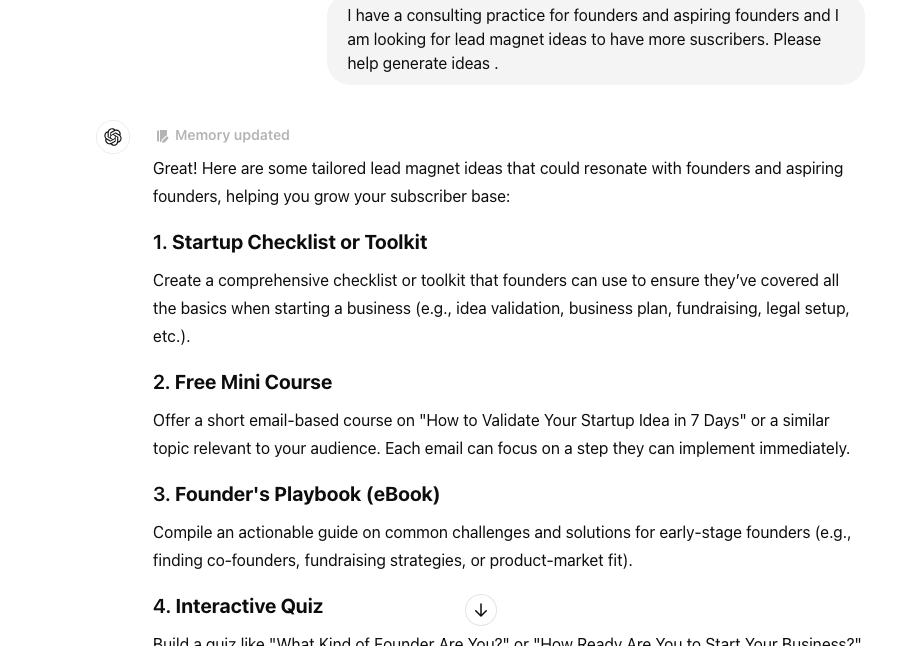Open the "Memory updated" label
This screenshot has width=909, height=646.
tap(232, 136)
